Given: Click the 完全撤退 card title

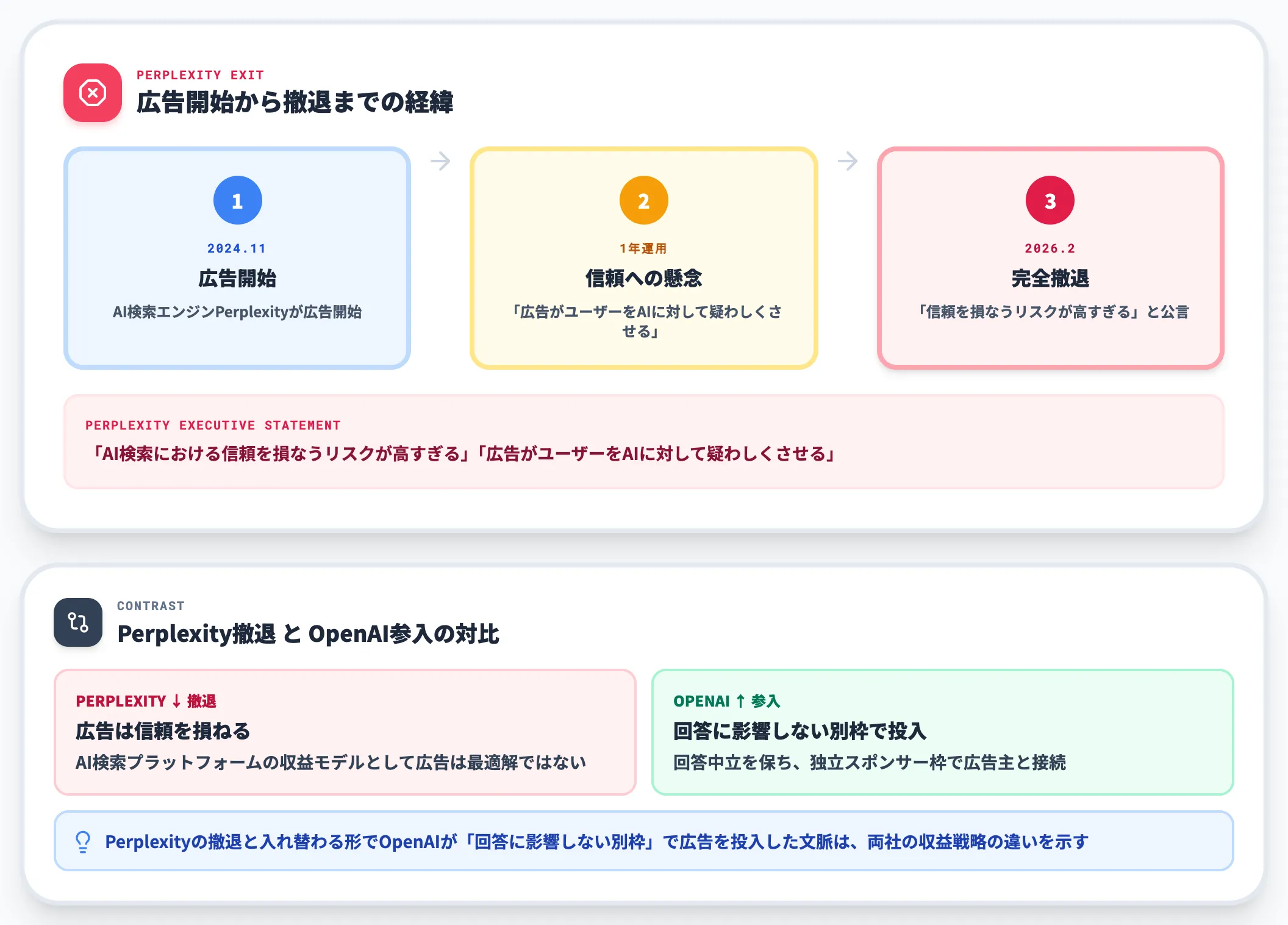Looking at the screenshot, I should coord(1050,278).
